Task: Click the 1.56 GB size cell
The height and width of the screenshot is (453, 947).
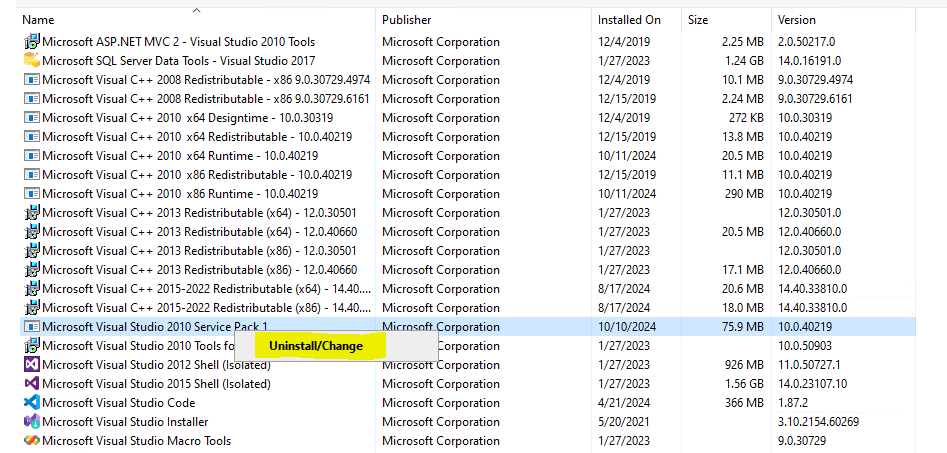Action: coord(744,384)
